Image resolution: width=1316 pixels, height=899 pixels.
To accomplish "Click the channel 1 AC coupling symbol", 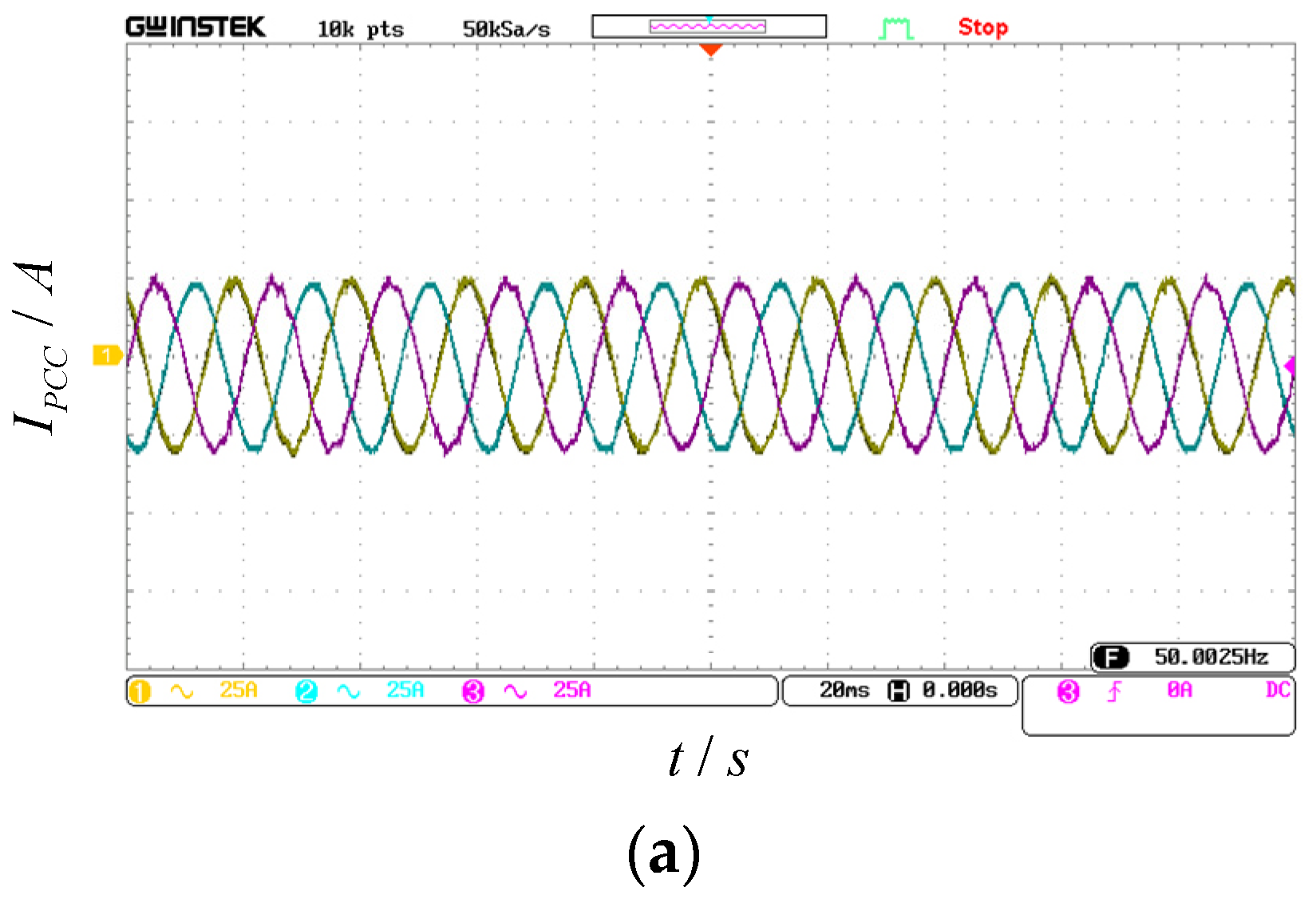I will 182,691.
